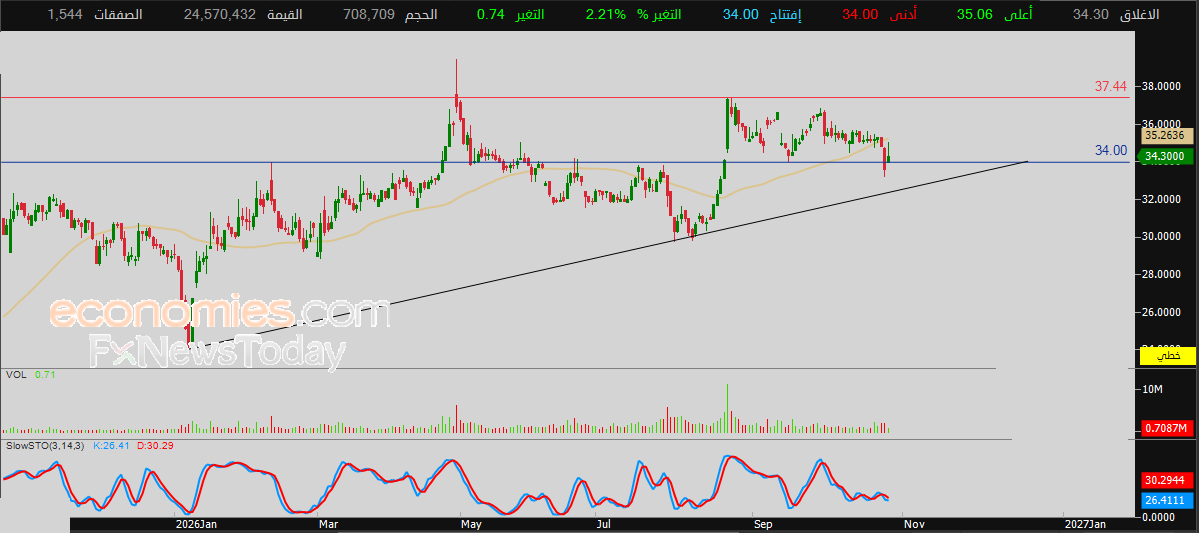Screen dimensions: 1199x533
Task: Click the 38.0000 price axis label
Action: 1160,87
